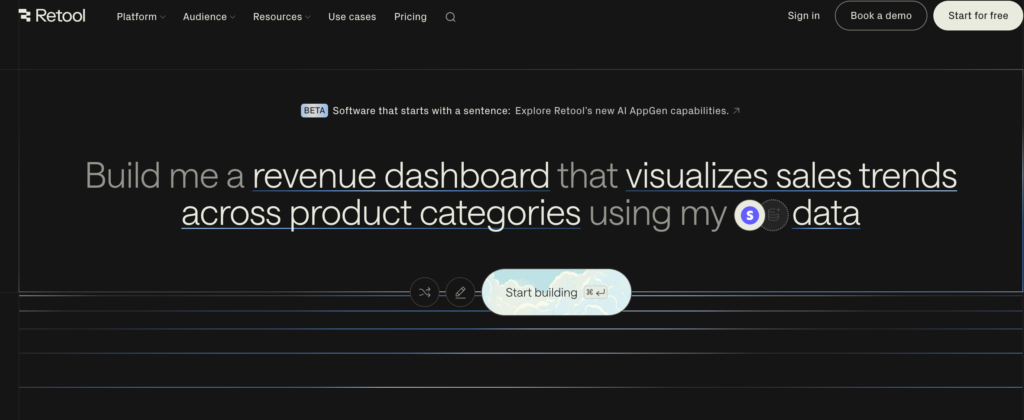Open the search magnifier icon
The width and height of the screenshot is (1024, 420).
click(x=450, y=17)
